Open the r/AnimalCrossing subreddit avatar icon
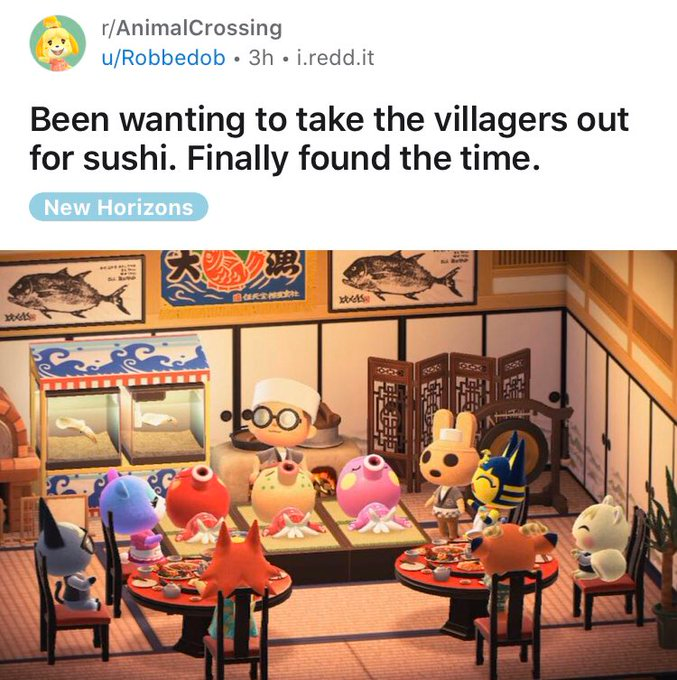 click(x=58, y=43)
